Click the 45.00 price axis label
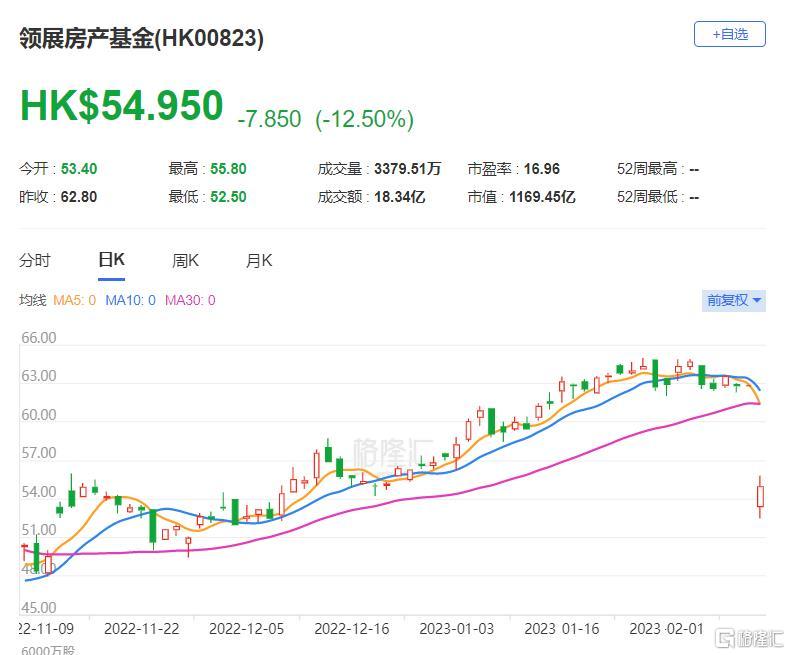The image size is (790, 655). (x=39, y=608)
